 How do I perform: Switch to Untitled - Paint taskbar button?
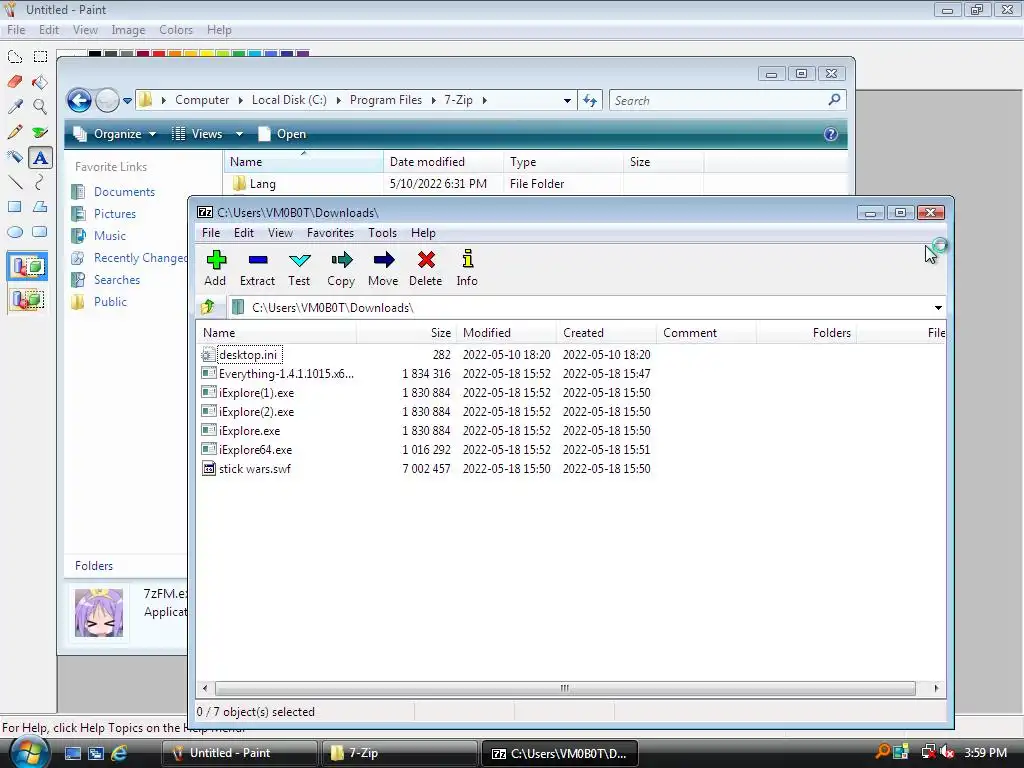tap(238, 753)
